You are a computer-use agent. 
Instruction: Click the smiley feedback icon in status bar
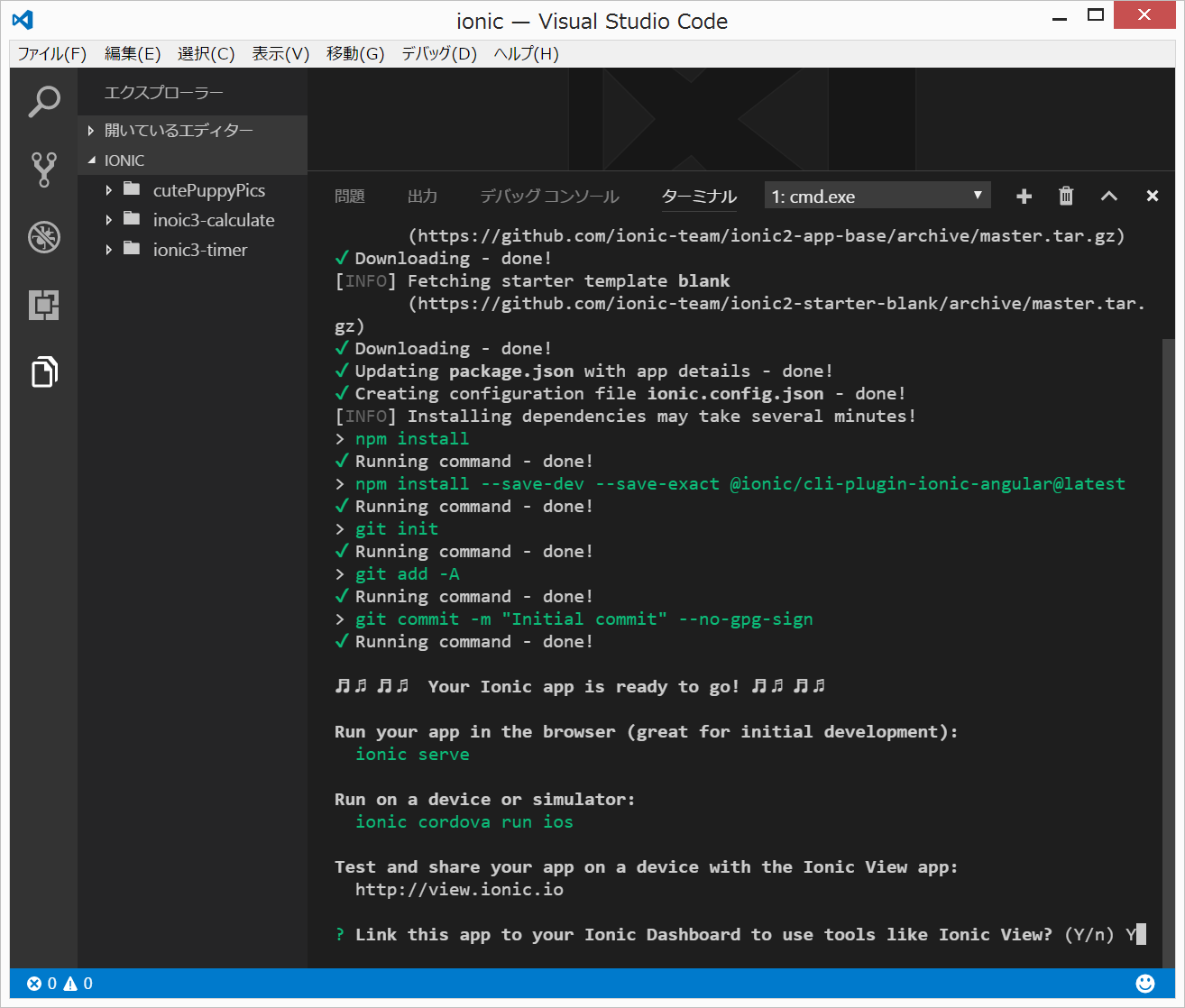click(x=1145, y=984)
